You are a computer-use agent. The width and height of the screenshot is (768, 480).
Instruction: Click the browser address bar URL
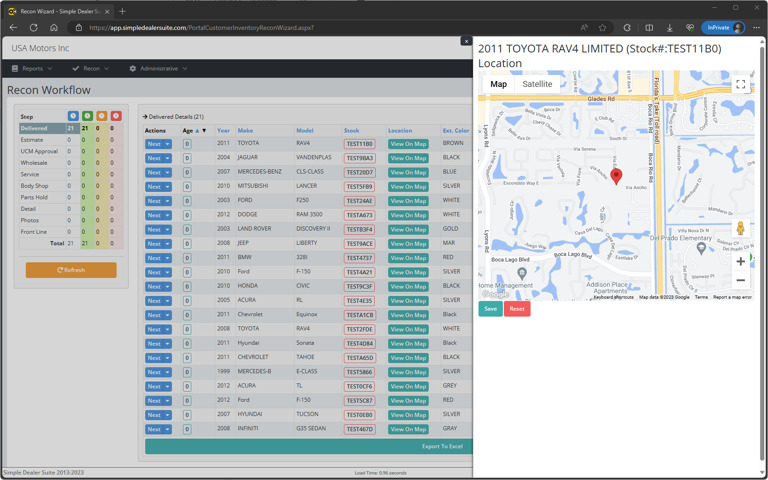(201, 28)
